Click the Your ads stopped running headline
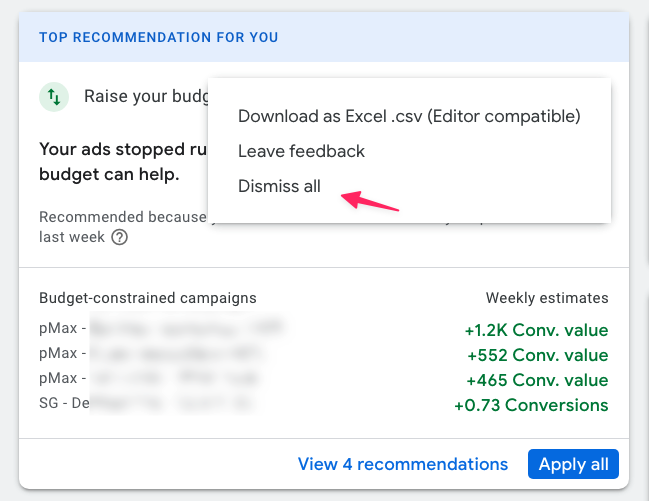This screenshot has height=501, width=649. pos(123,162)
